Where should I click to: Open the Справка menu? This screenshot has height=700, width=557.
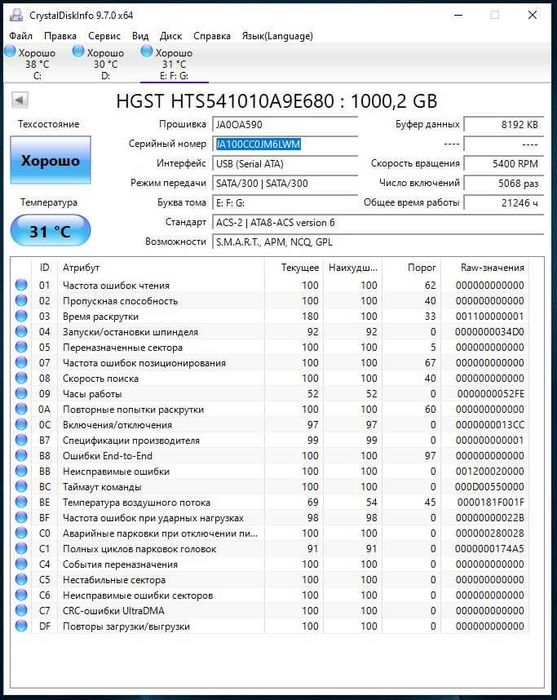[212, 36]
